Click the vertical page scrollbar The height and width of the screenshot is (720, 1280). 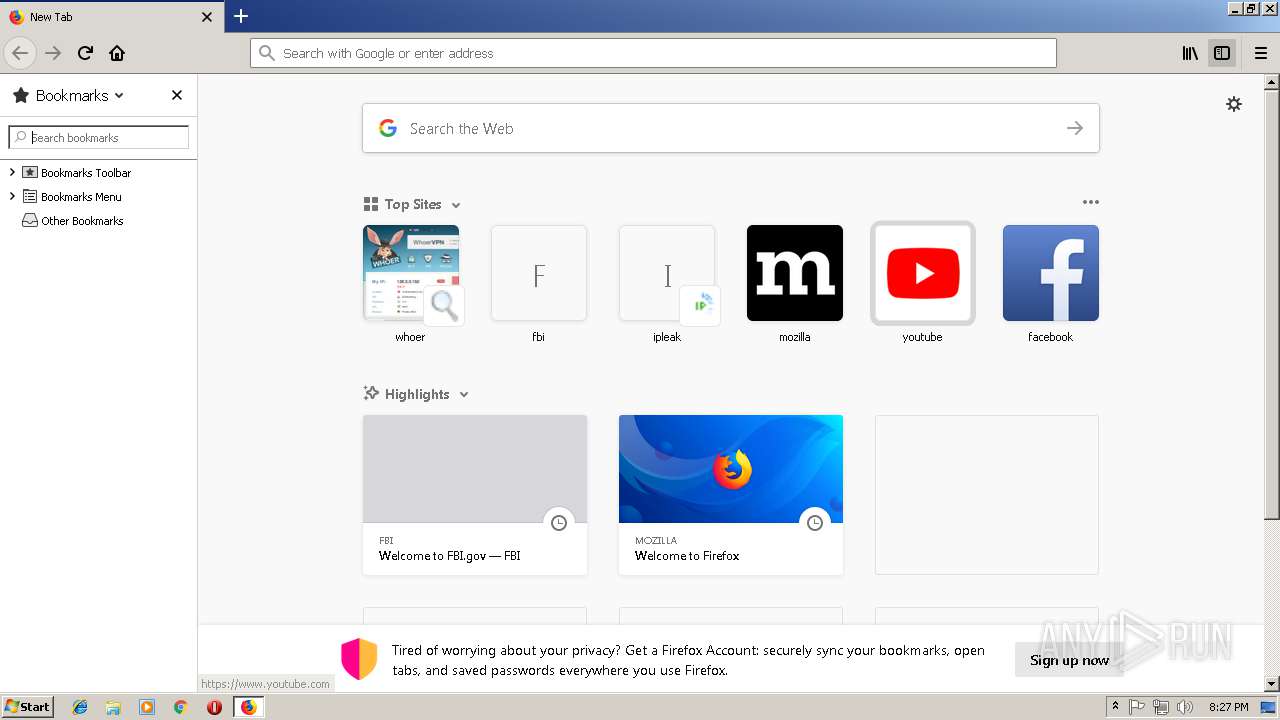(1271, 305)
